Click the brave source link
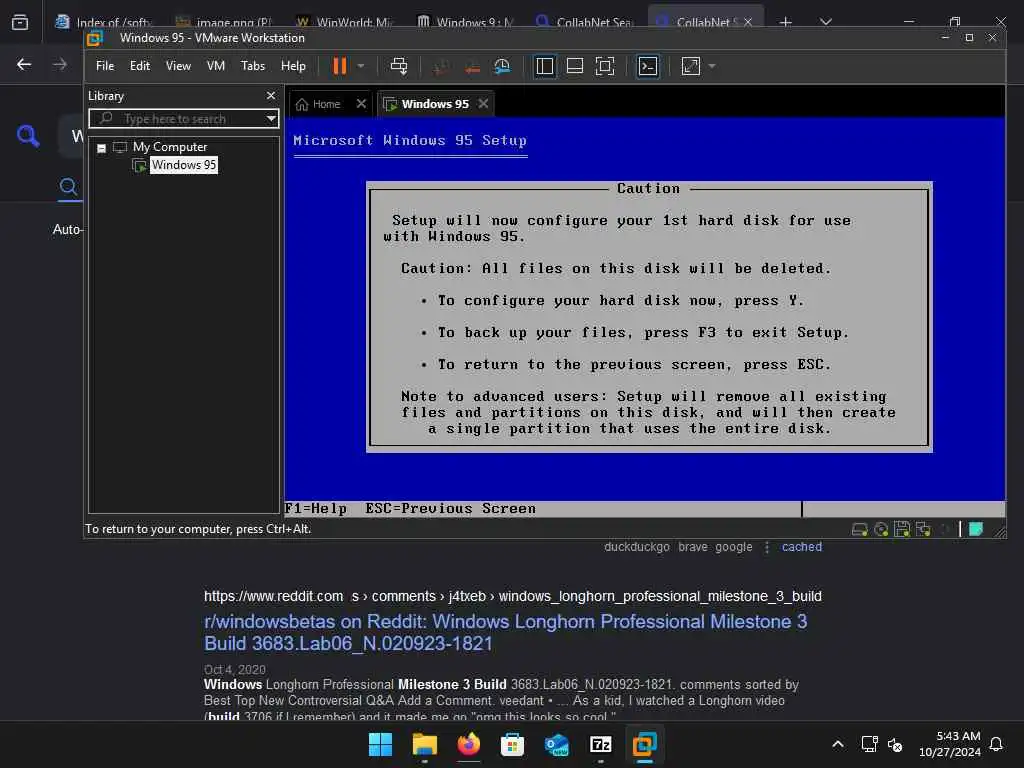The height and width of the screenshot is (768, 1024). click(x=693, y=547)
